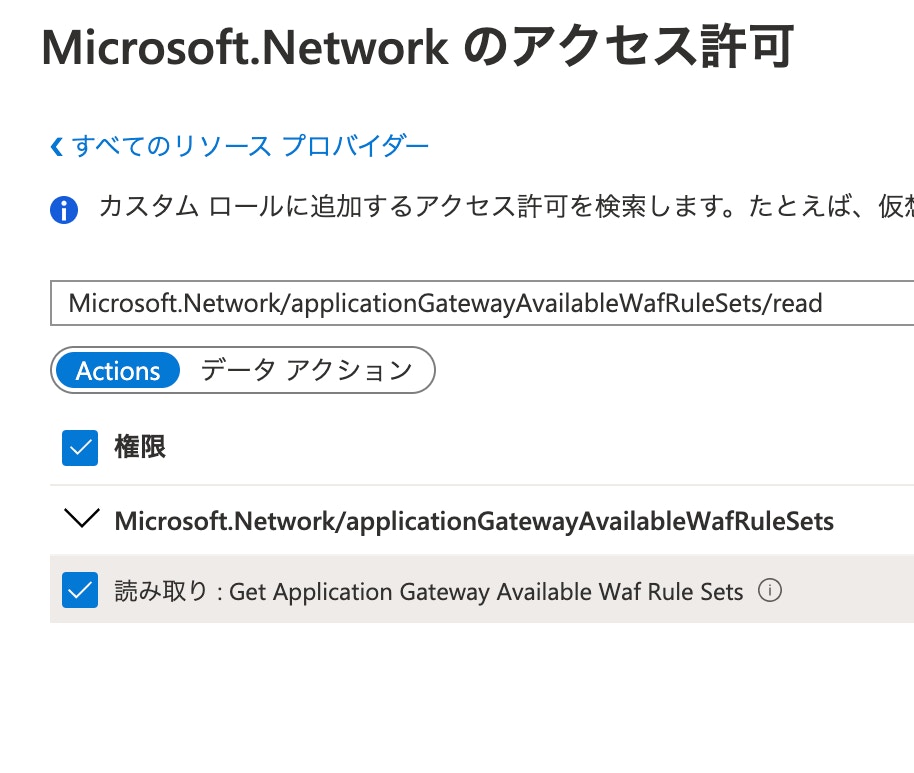Click the circled info icon after Waf Rule Sets
This screenshot has height=773, width=914.
[769, 591]
